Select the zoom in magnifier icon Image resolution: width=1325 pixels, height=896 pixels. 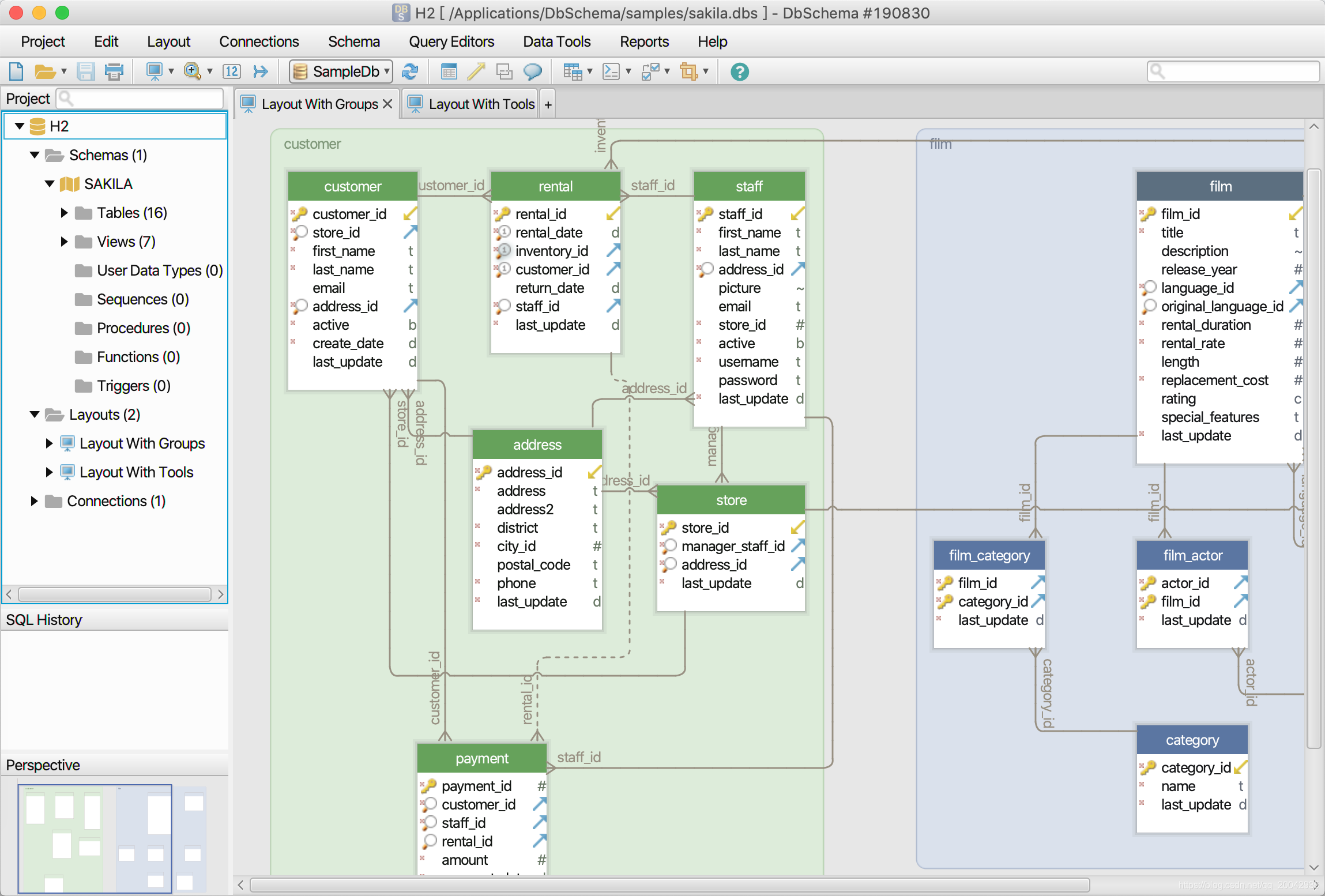click(193, 71)
